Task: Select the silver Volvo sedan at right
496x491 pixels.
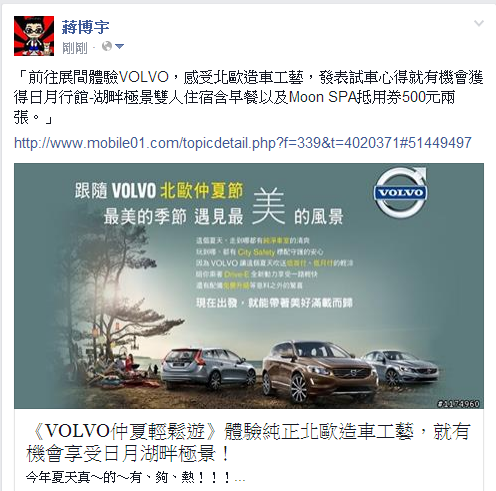Action: pos(403,366)
